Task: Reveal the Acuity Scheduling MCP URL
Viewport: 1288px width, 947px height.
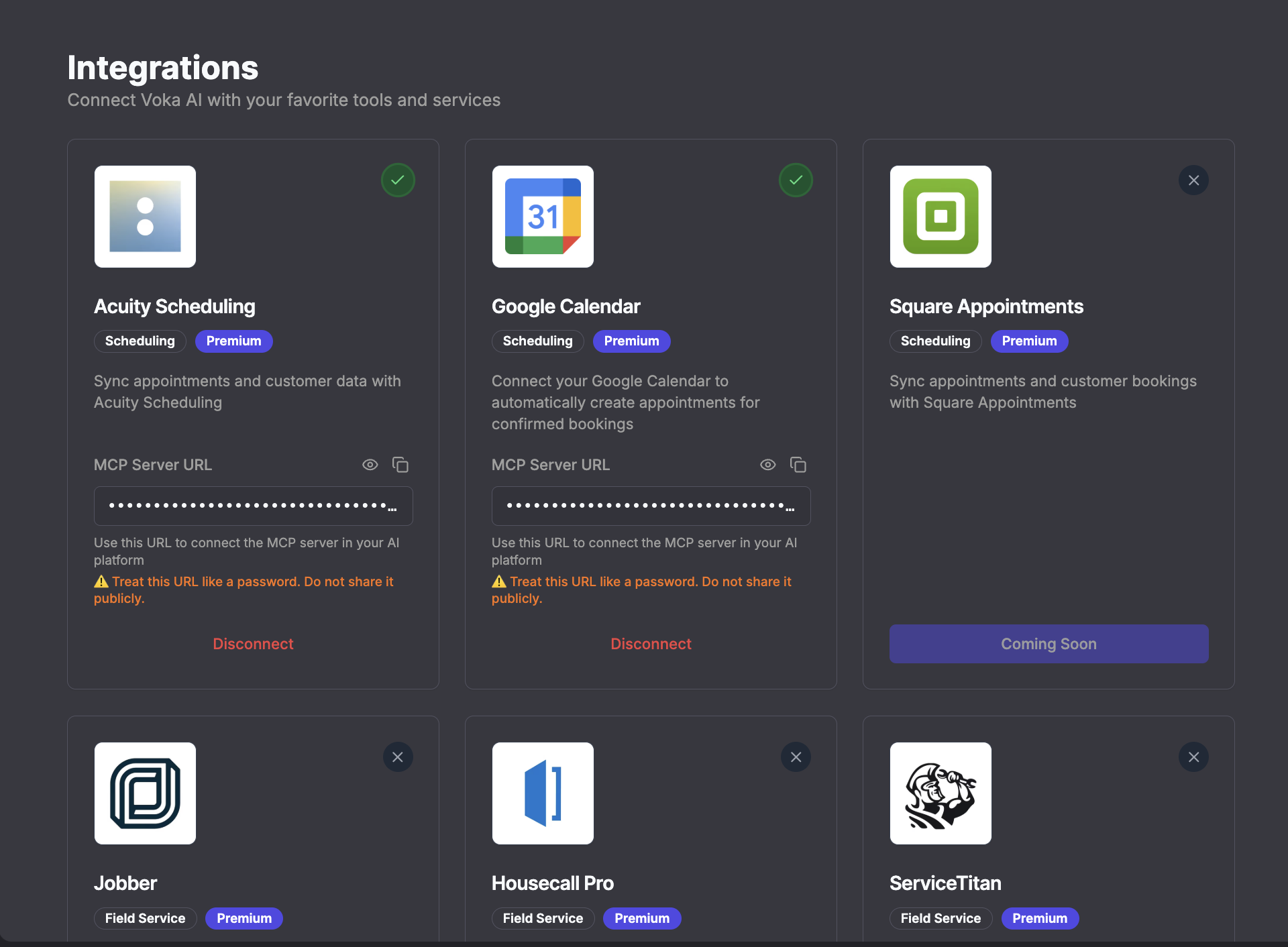Action: pos(370,464)
